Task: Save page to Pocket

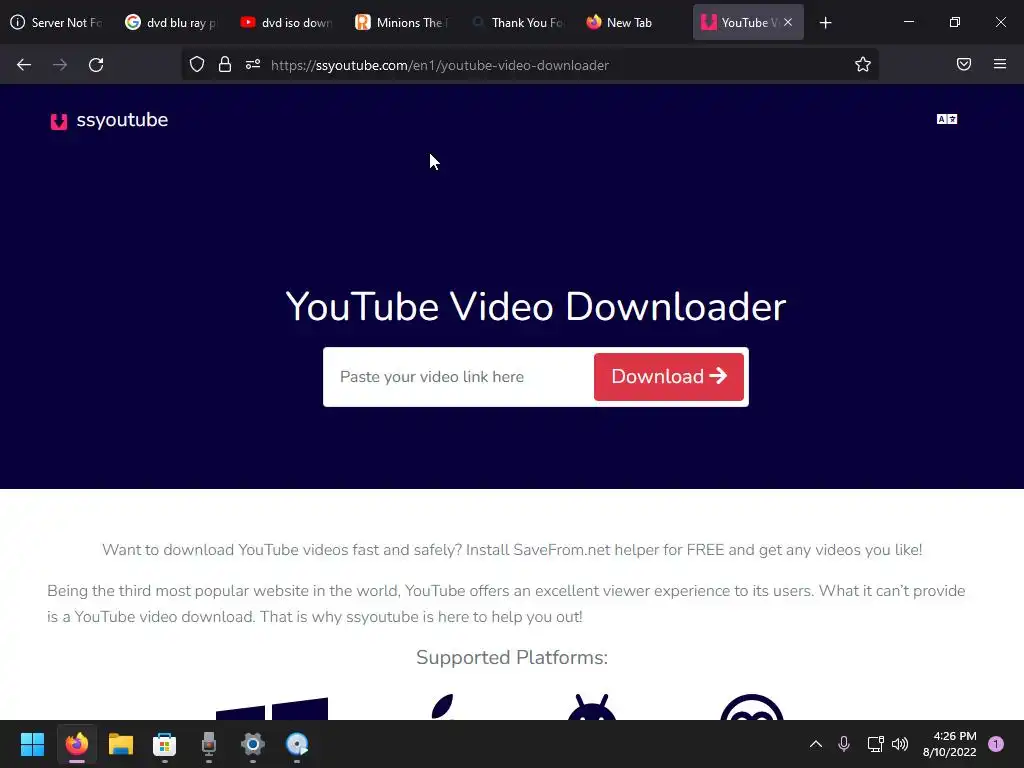Action: coord(964,64)
